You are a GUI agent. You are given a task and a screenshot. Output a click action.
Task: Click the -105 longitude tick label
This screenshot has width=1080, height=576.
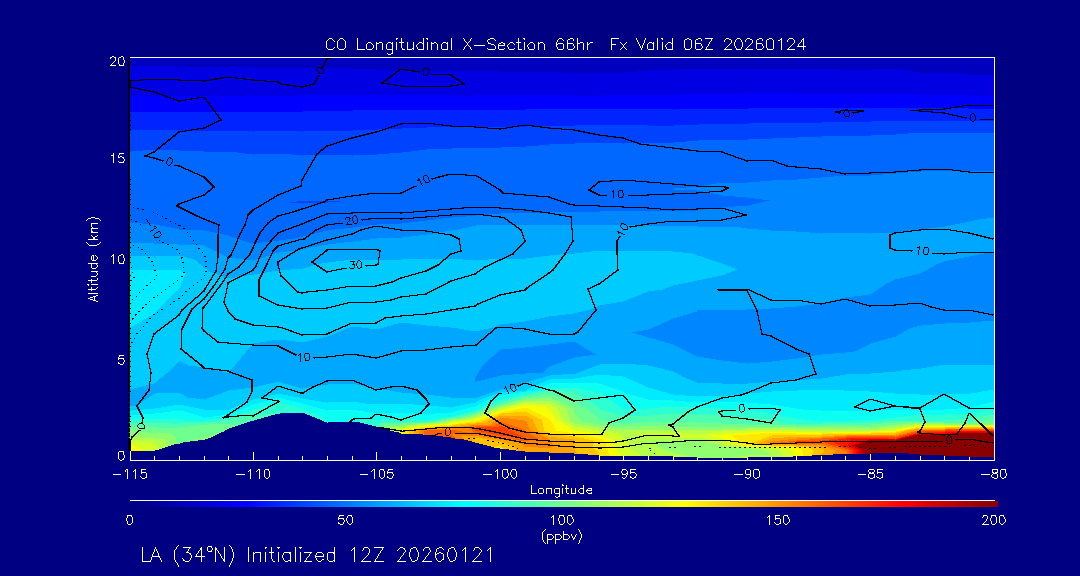(x=376, y=475)
